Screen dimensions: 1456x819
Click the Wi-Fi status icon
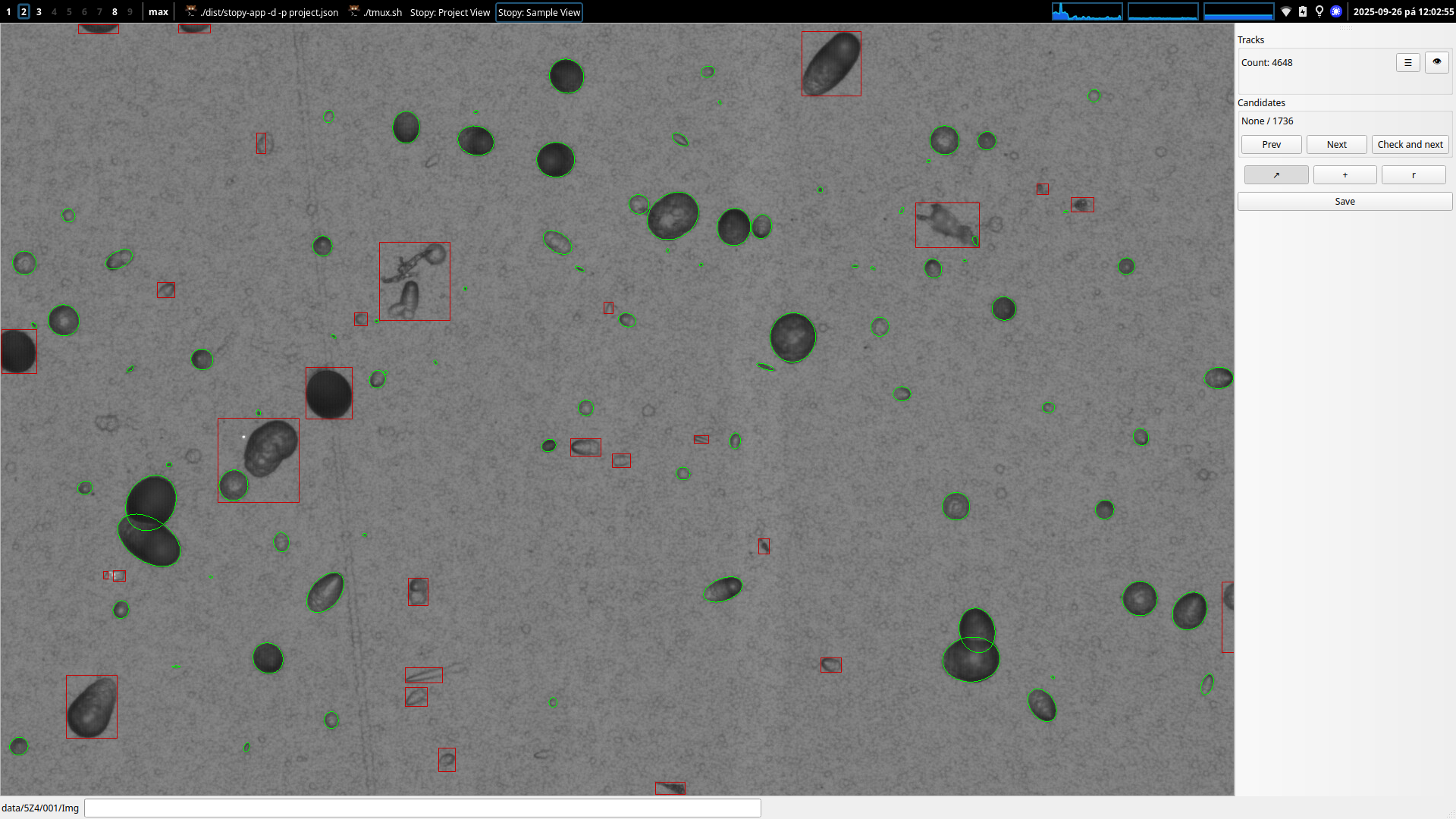click(1286, 12)
